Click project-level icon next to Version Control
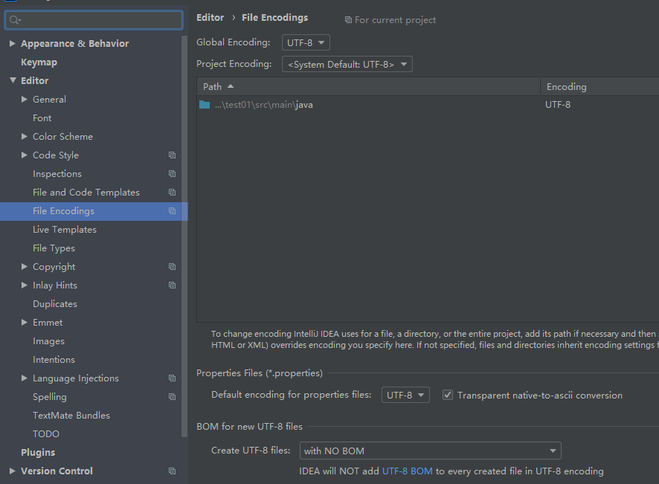Viewport: 659px width, 484px height. coord(172,471)
